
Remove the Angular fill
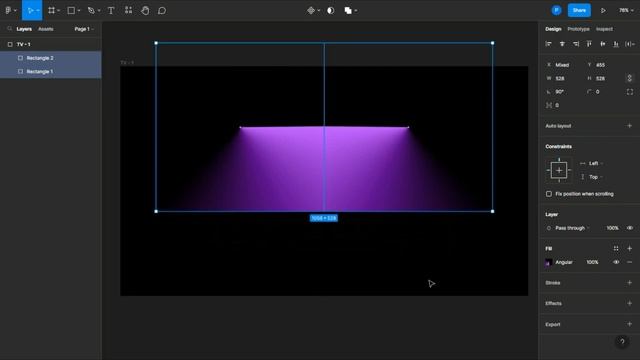coord(629,262)
